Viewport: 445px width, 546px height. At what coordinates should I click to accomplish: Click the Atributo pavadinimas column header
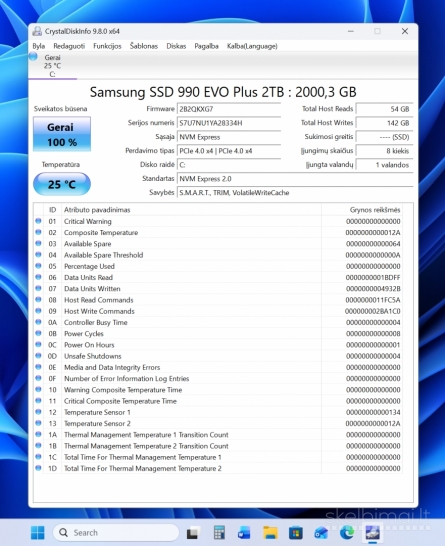click(191, 210)
